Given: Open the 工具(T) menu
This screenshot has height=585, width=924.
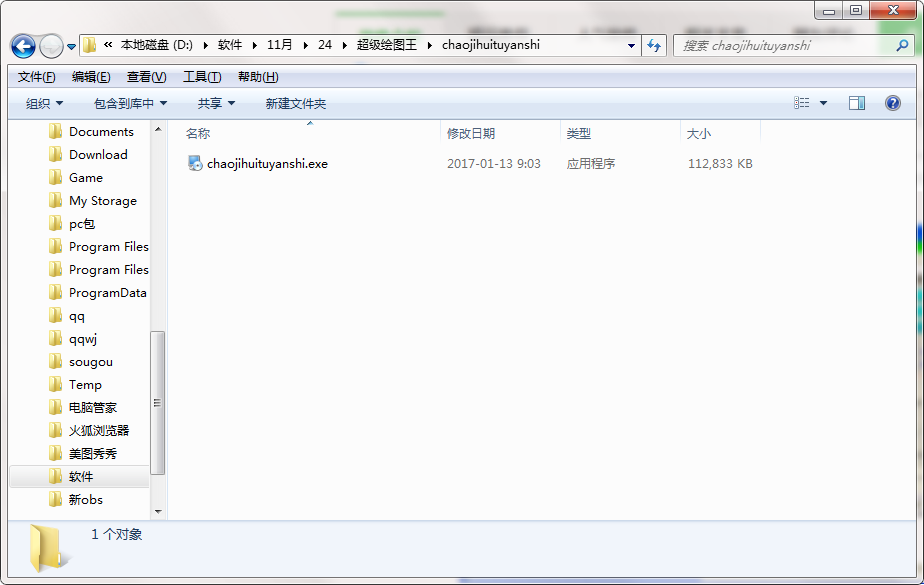Looking at the screenshot, I should tap(201, 77).
